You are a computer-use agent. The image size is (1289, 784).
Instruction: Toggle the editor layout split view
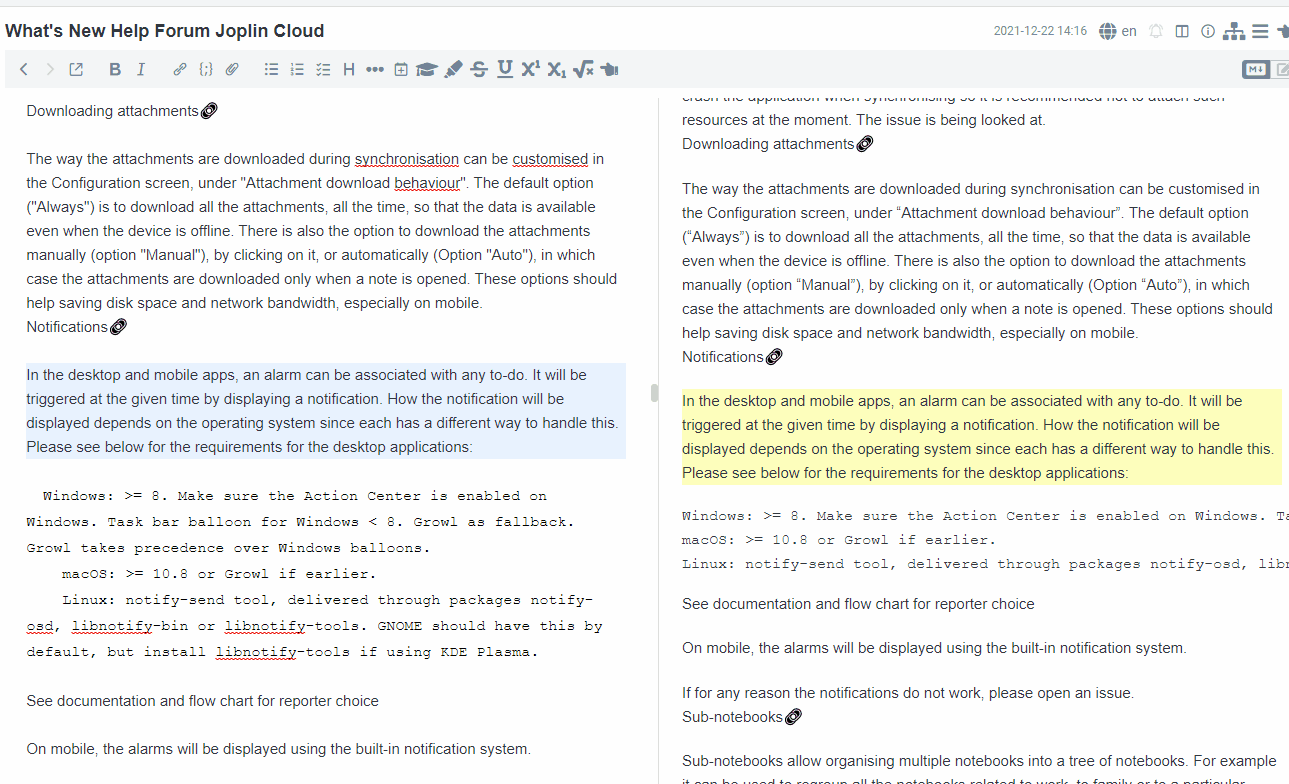(1182, 31)
